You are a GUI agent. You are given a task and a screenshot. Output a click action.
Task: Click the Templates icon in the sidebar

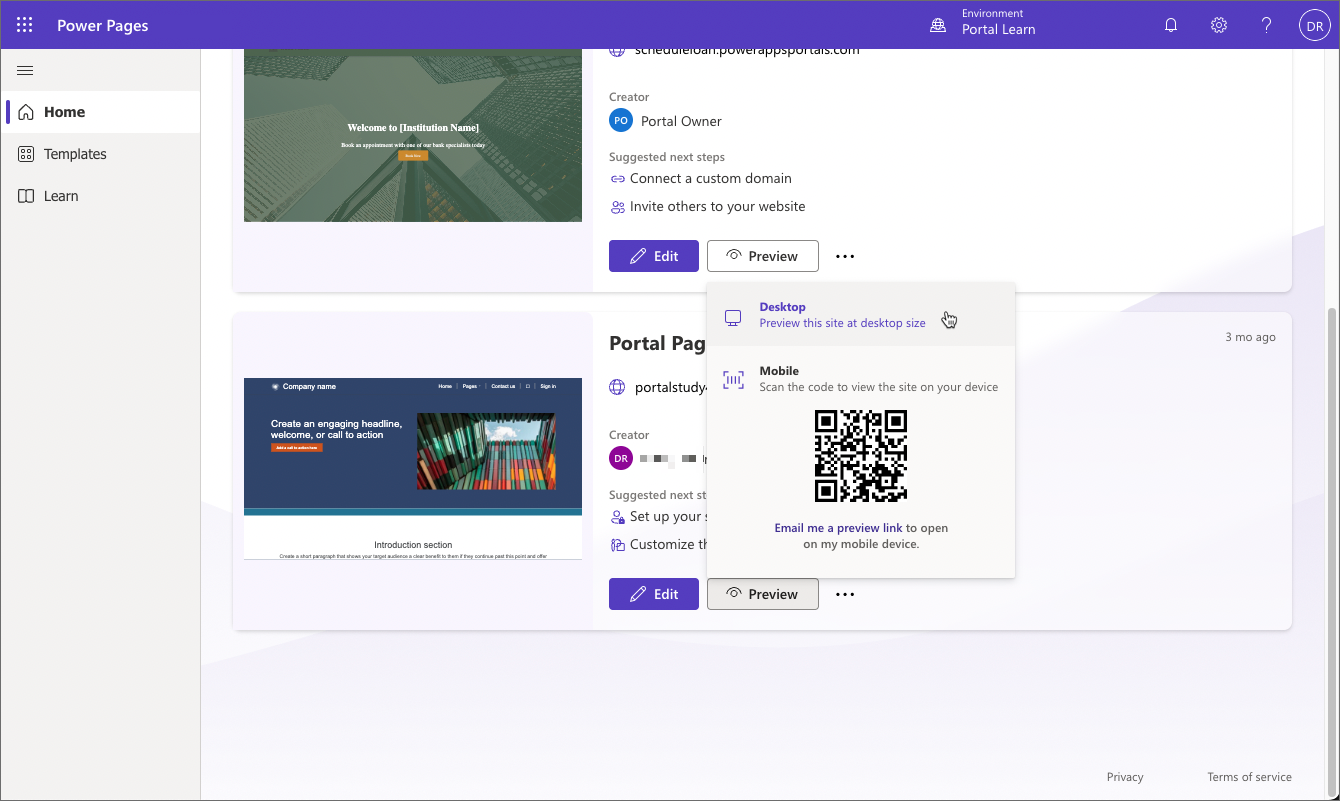tap(27, 153)
